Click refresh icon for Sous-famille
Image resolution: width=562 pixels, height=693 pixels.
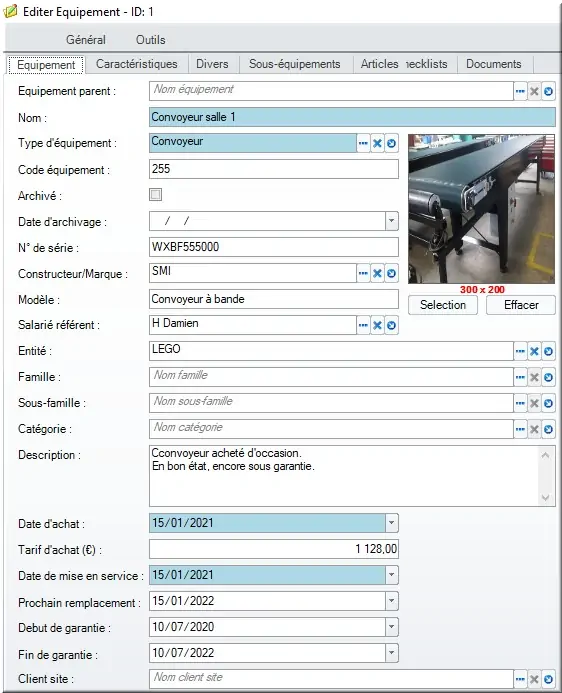[548, 404]
